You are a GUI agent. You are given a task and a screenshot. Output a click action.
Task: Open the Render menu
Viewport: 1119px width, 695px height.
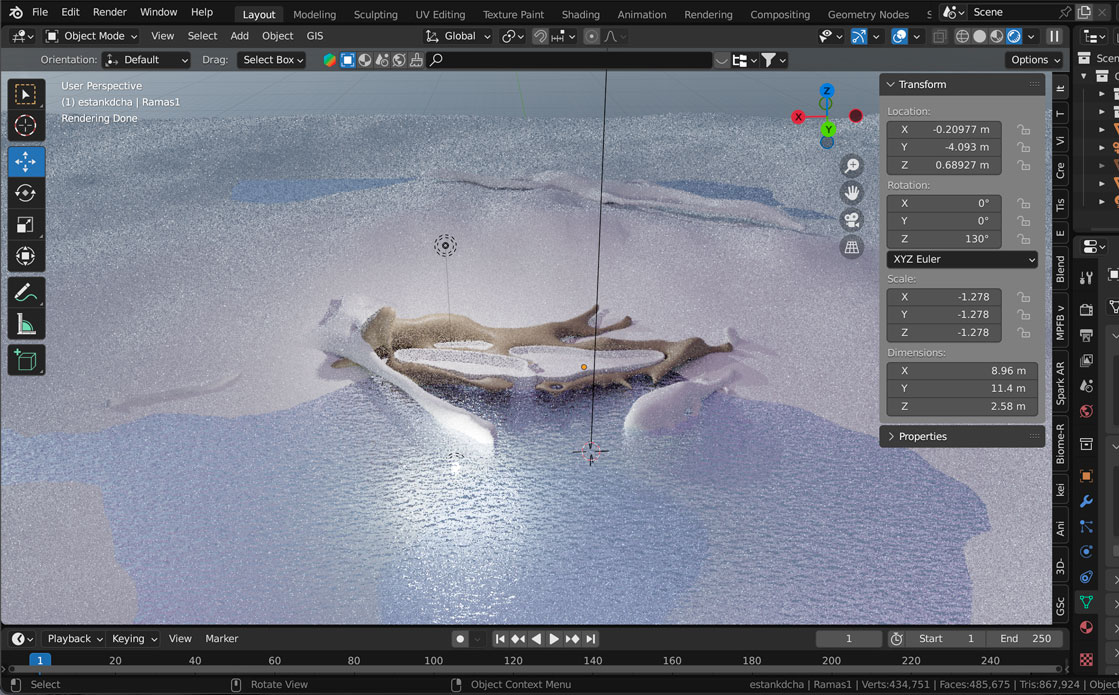tap(109, 12)
